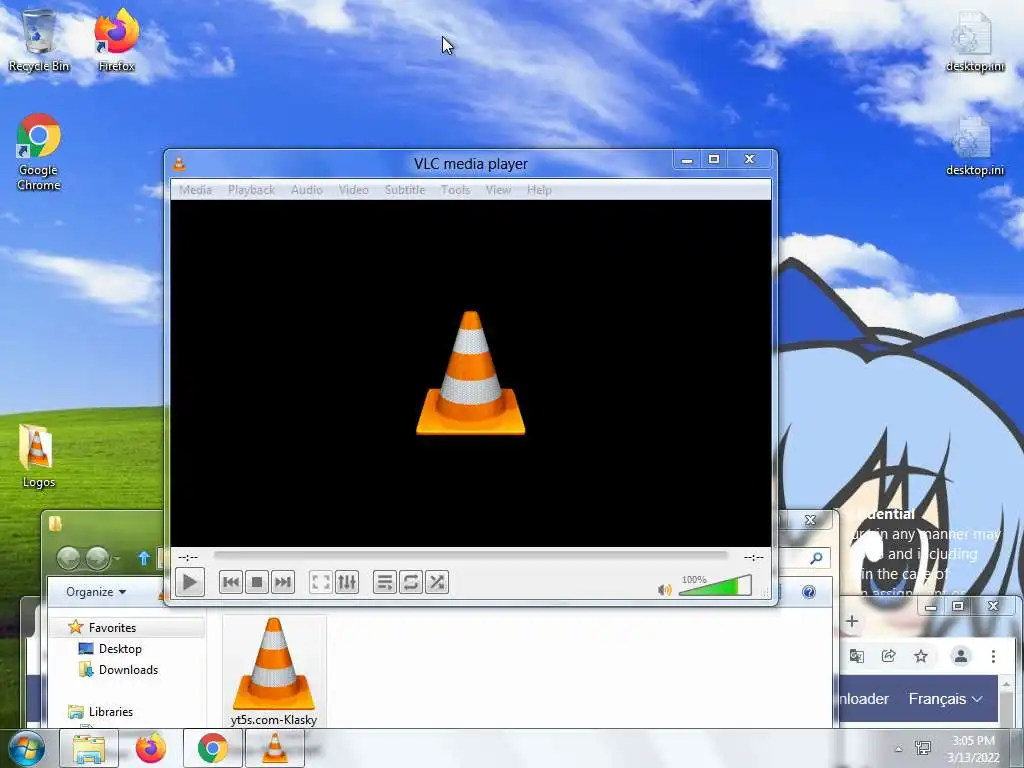The height and width of the screenshot is (768, 1024).
Task: Open the Playback menu
Action: pyautogui.click(x=251, y=190)
